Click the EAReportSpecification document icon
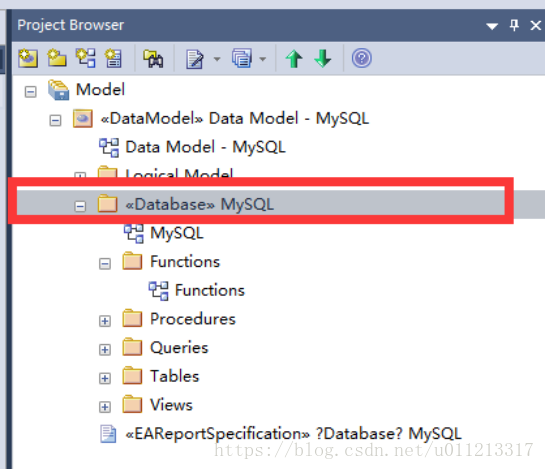This screenshot has height=470, width=545. click(108, 434)
